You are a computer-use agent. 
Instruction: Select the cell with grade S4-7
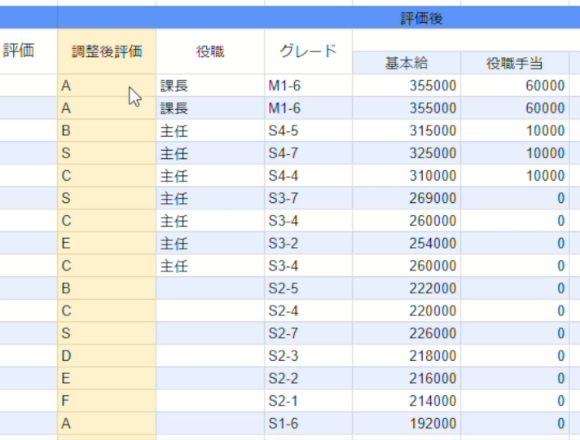click(x=308, y=153)
